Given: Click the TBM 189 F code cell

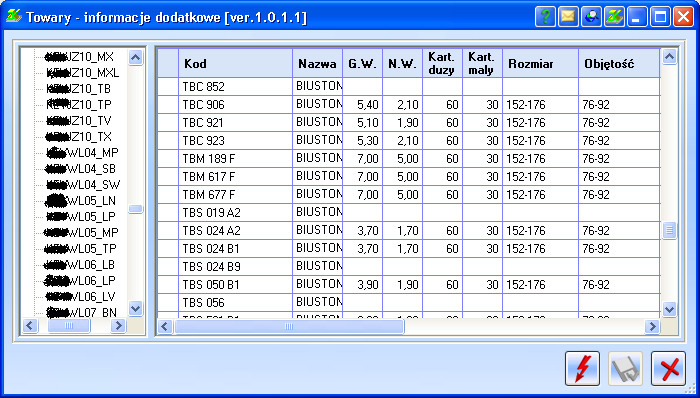Looking at the screenshot, I should pyautogui.click(x=235, y=159).
